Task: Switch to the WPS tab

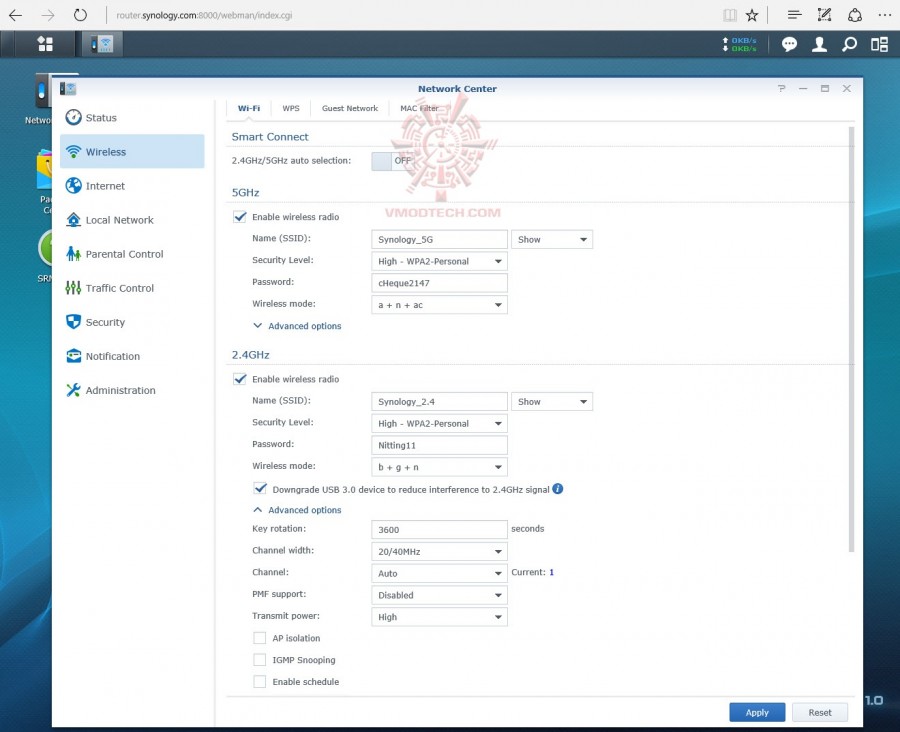Action: click(x=290, y=108)
